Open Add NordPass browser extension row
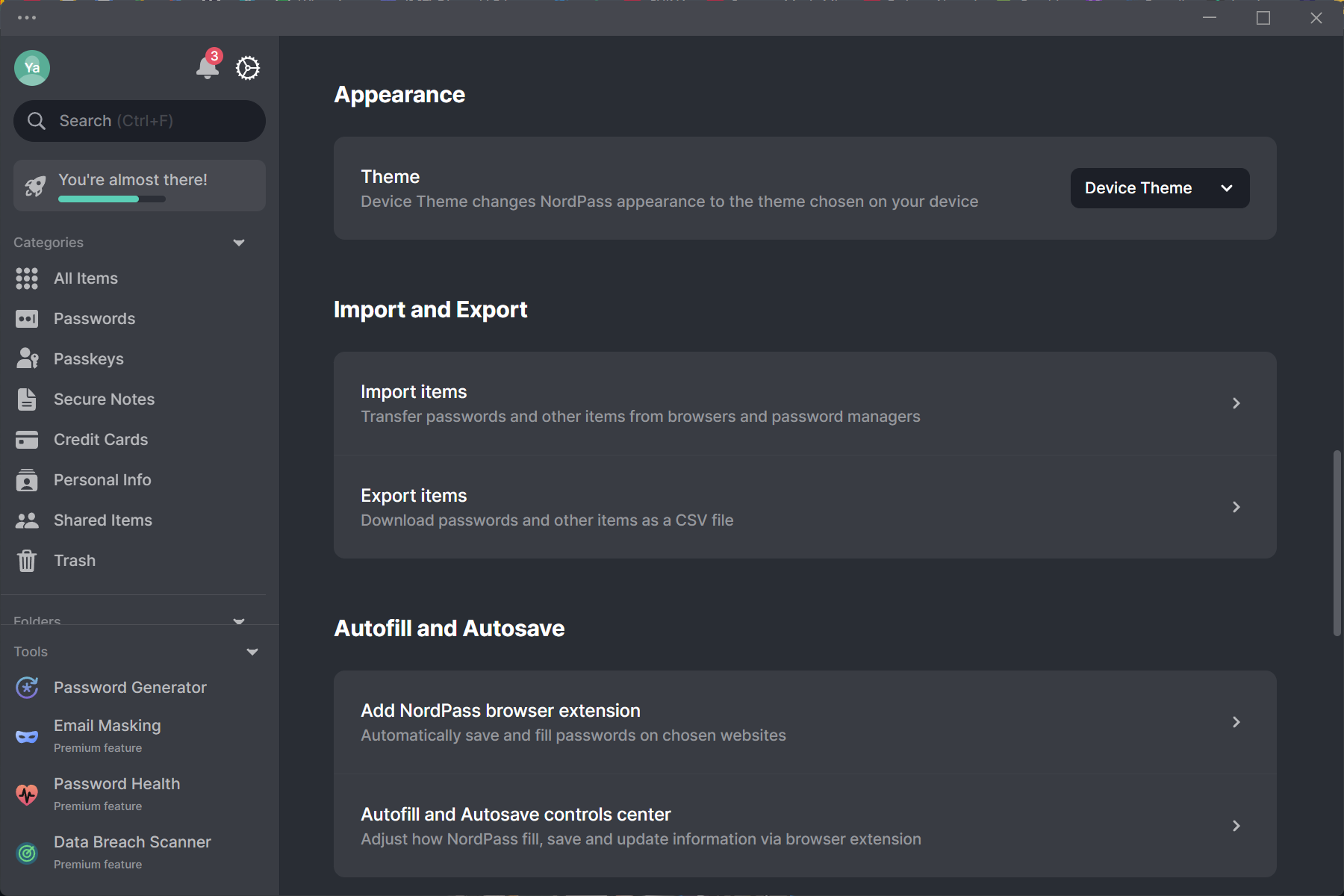This screenshot has width=1344, height=896. (805, 722)
